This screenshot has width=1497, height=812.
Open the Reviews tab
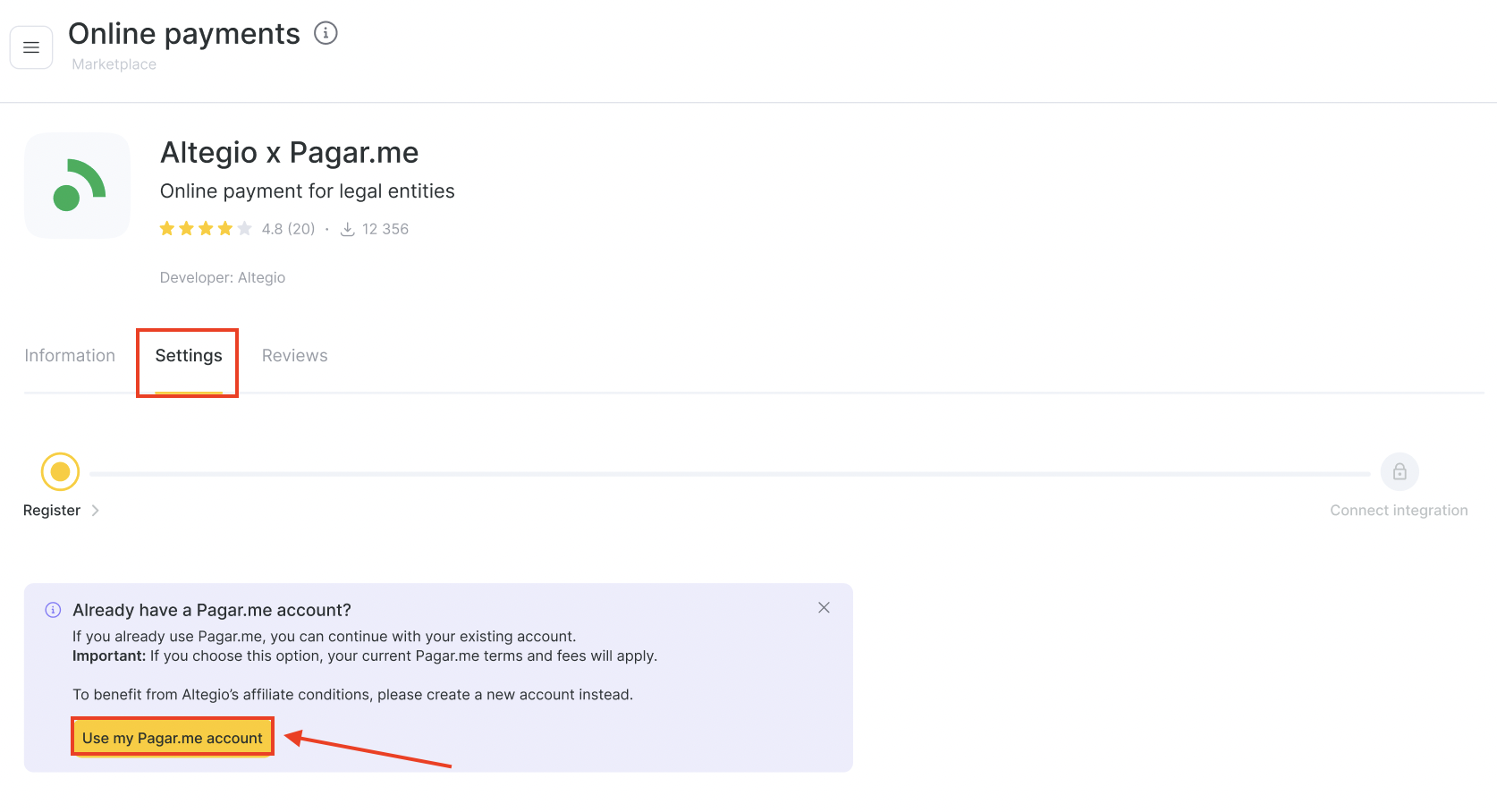tap(295, 356)
